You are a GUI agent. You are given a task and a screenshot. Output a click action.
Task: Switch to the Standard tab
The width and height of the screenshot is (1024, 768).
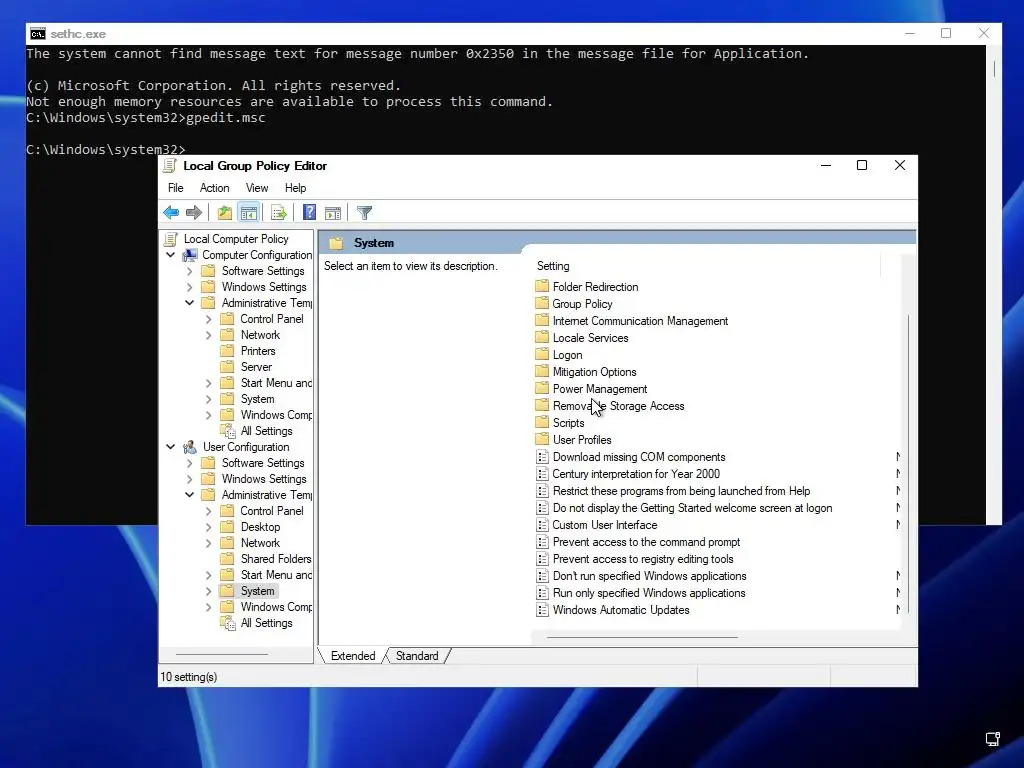[x=417, y=656]
